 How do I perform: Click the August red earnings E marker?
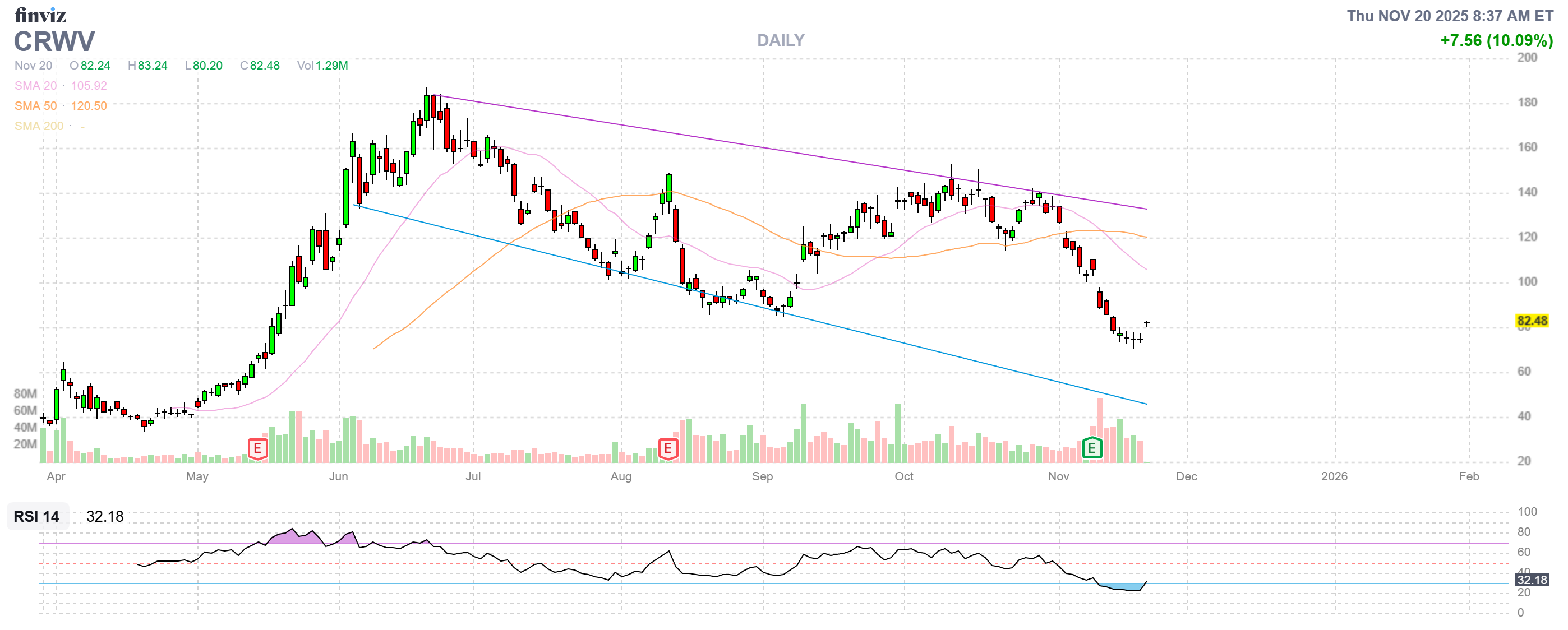tap(668, 449)
